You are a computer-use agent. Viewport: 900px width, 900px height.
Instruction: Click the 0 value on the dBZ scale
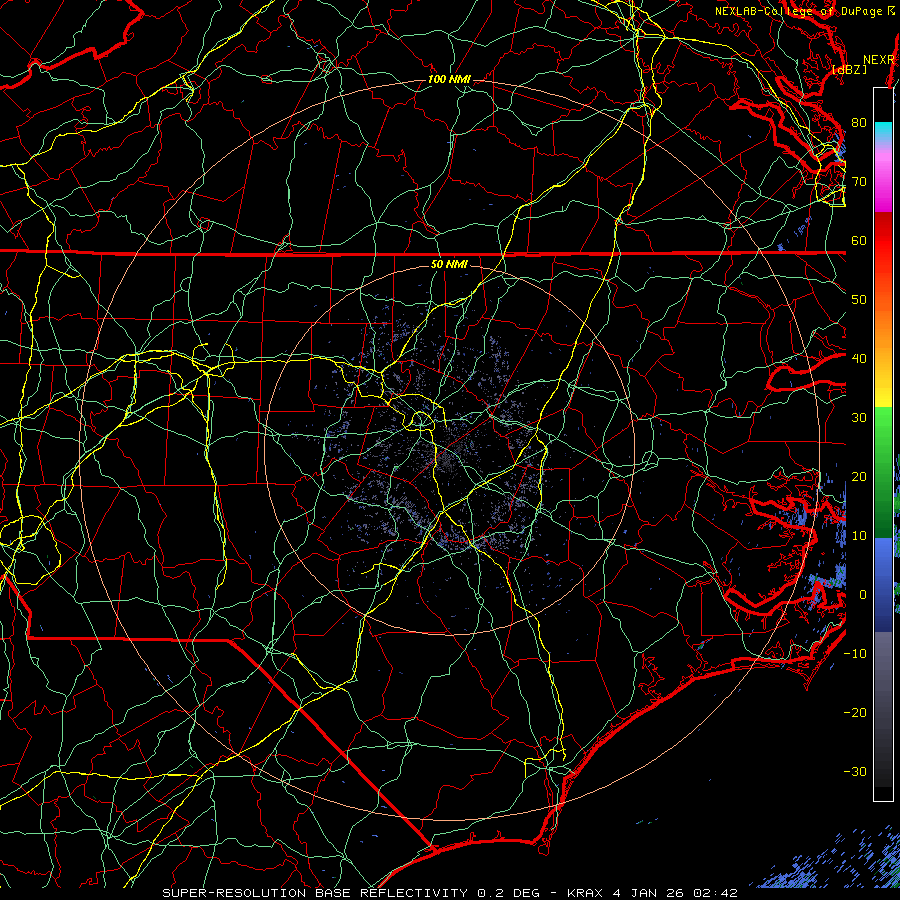(863, 595)
